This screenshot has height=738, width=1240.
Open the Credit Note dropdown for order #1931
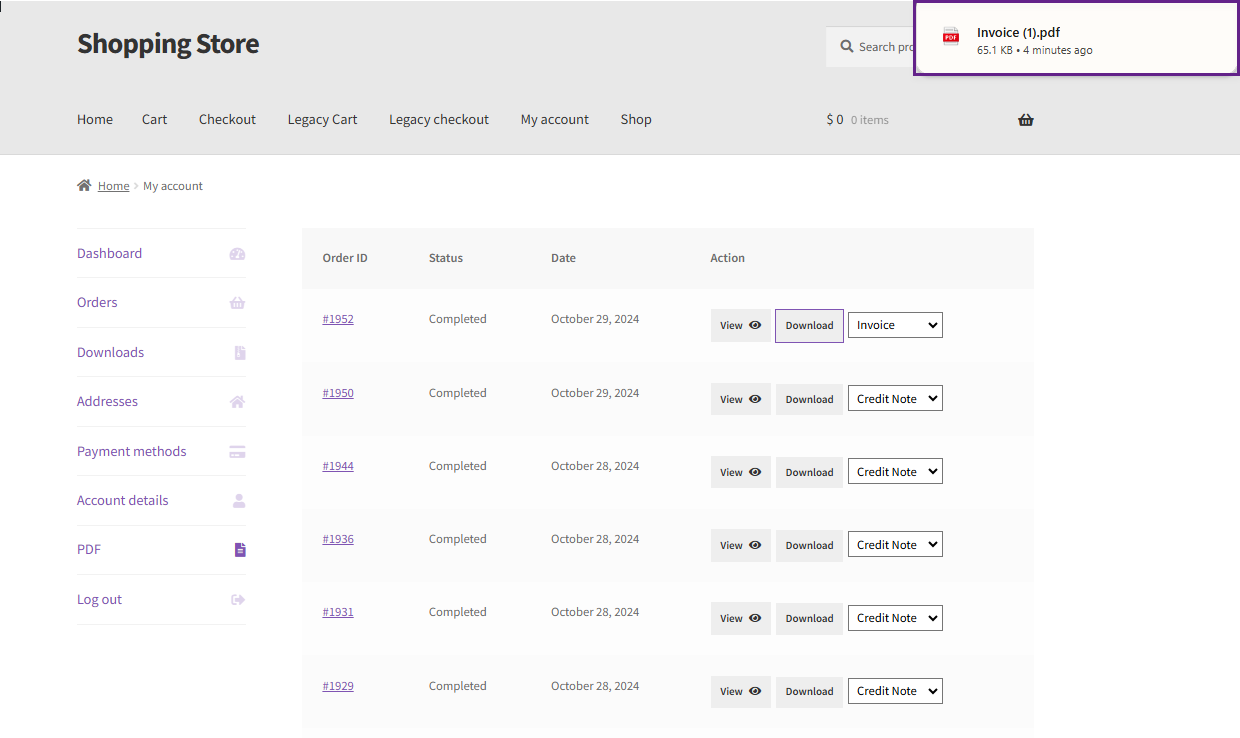tap(895, 618)
